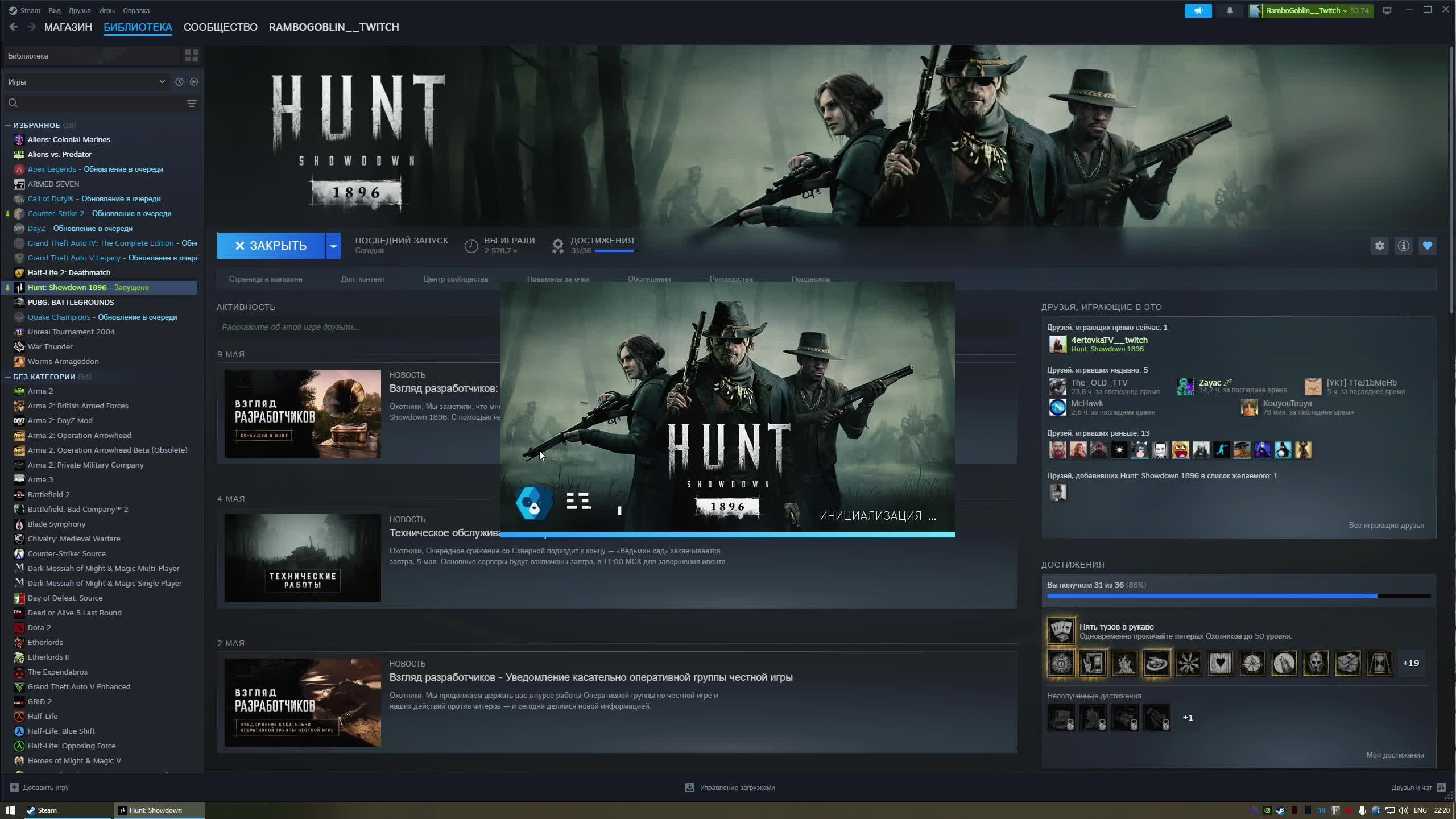Image resolution: width=1456 pixels, height=819 pixels.
Task: Select Arma 3 in library
Action: click(40, 479)
